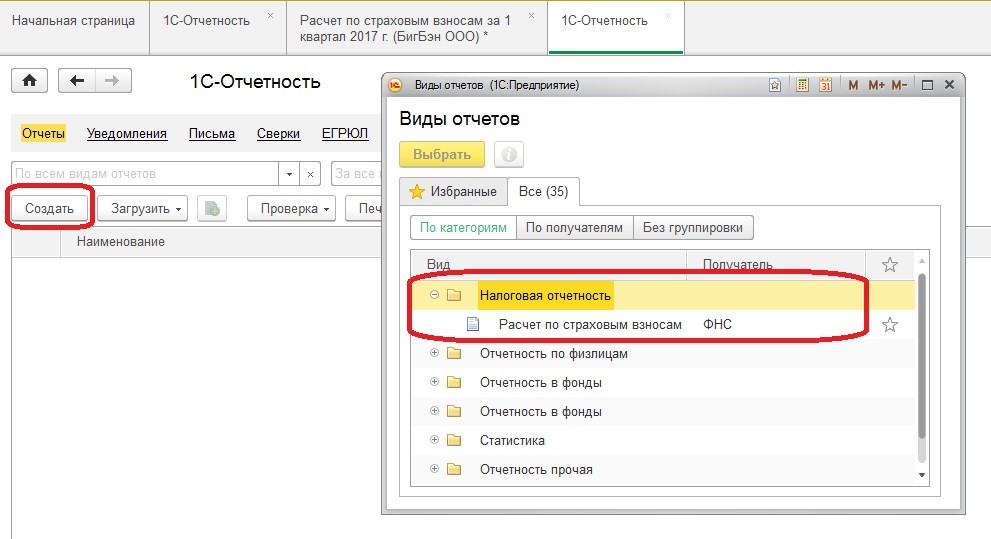Click the Получатель column header

pos(775,265)
